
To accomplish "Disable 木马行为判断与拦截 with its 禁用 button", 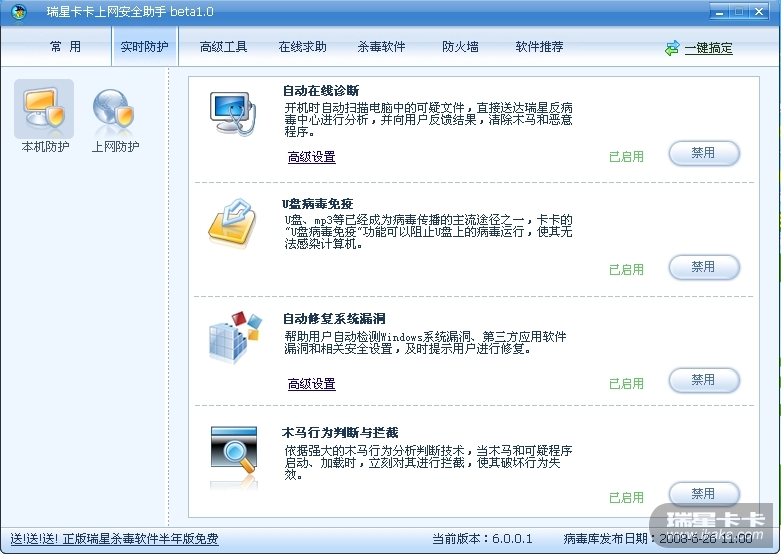I will [704, 494].
